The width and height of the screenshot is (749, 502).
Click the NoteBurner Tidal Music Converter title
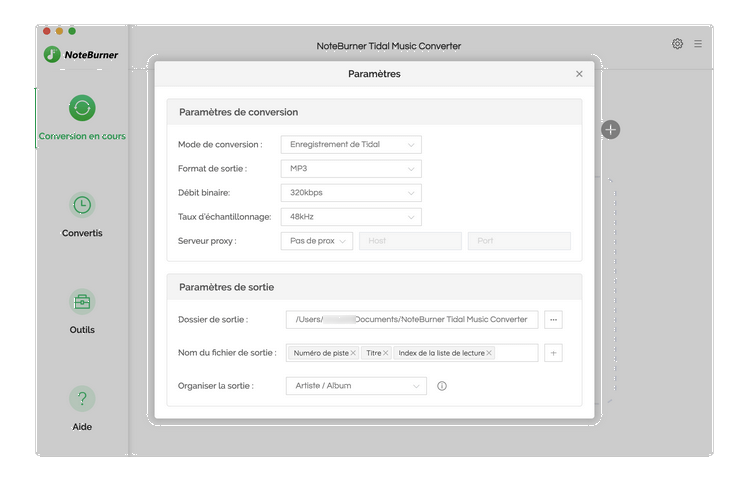[389, 46]
